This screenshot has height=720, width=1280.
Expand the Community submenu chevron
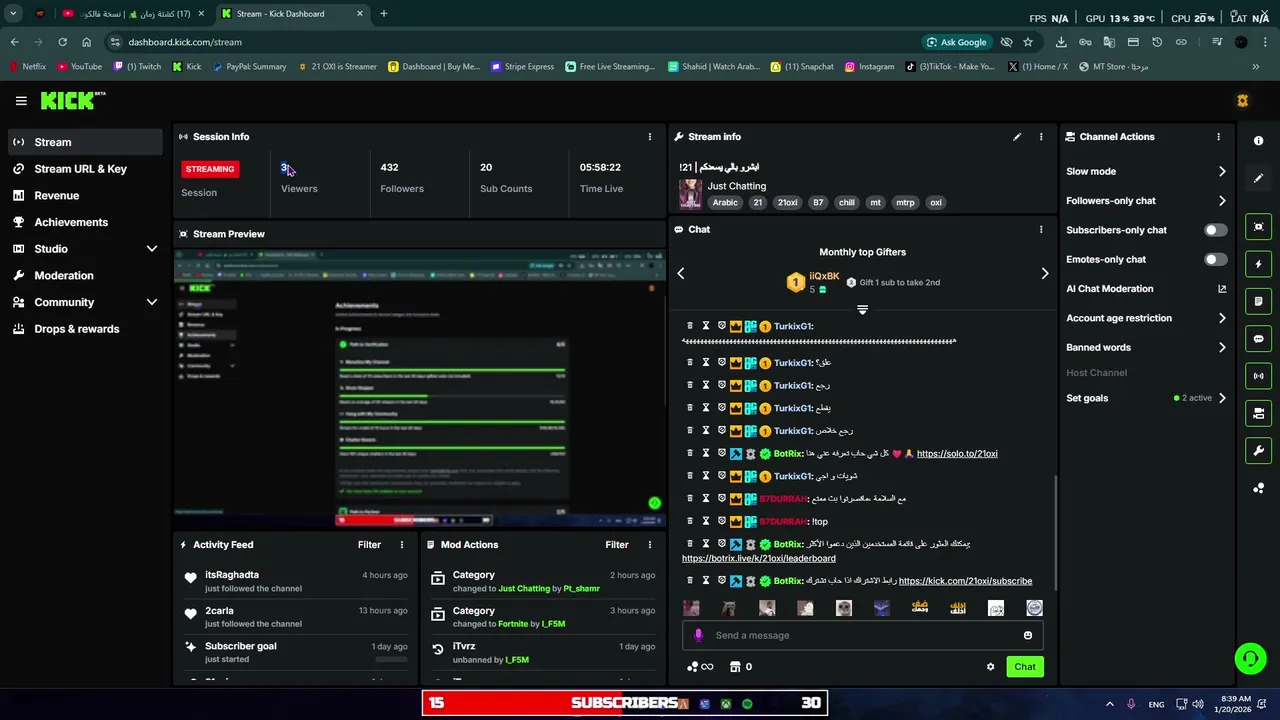click(x=151, y=302)
